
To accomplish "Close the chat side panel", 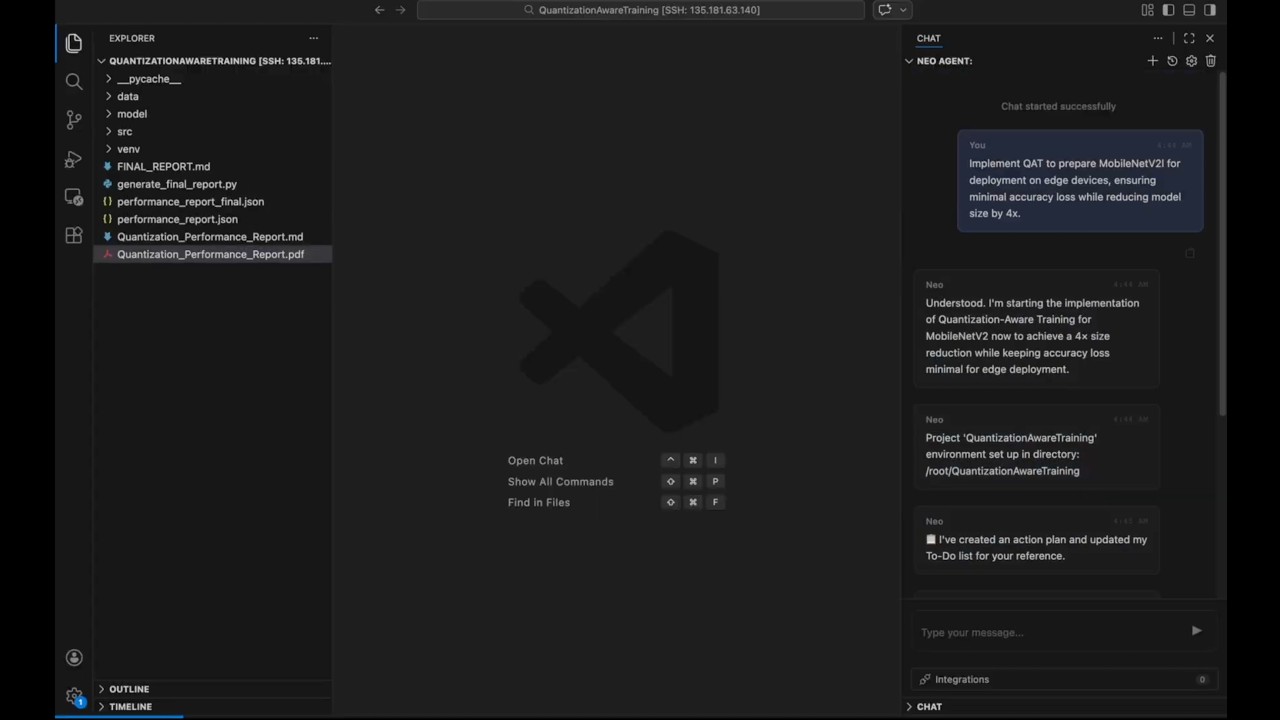I will pyautogui.click(x=1210, y=38).
